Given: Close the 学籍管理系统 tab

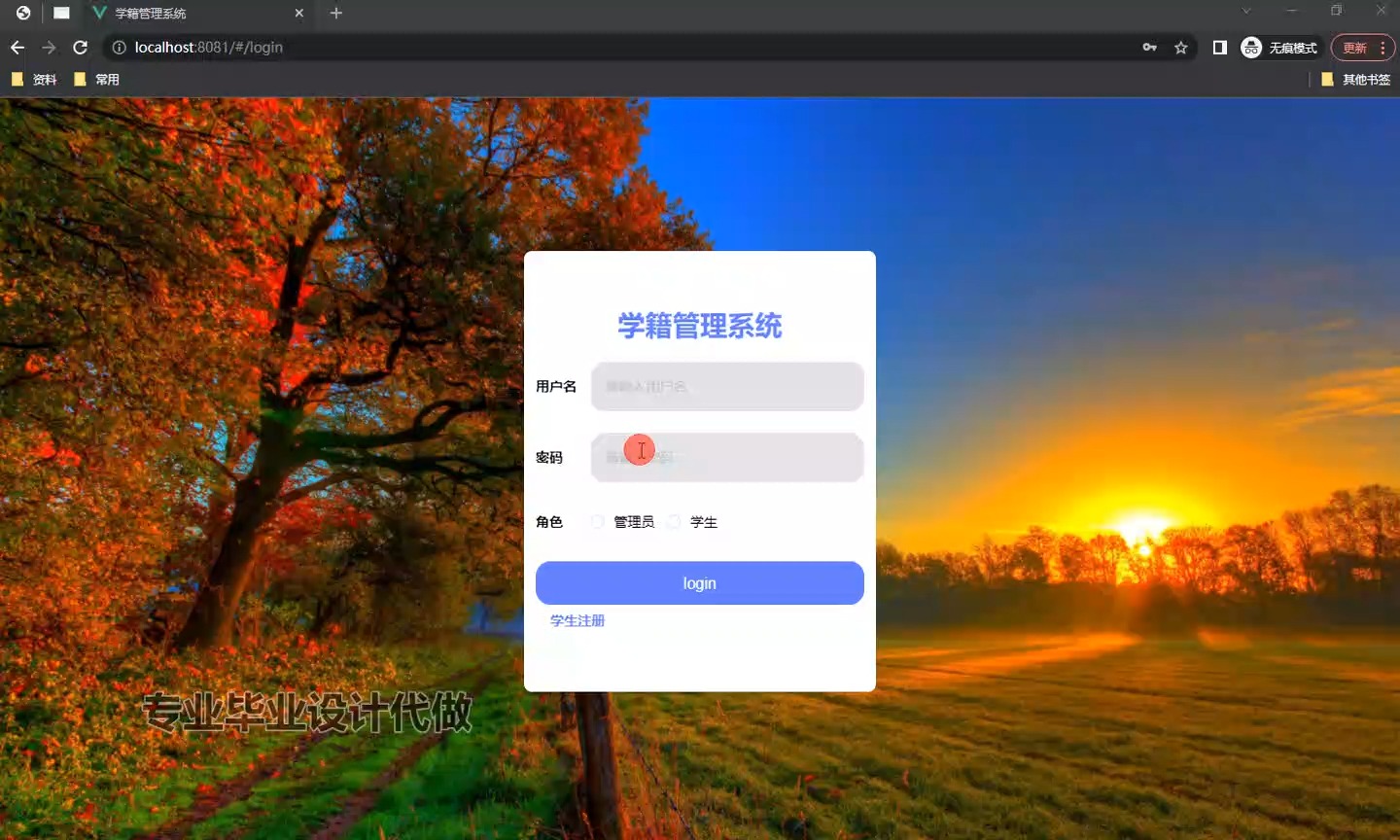Looking at the screenshot, I should [x=299, y=14].
